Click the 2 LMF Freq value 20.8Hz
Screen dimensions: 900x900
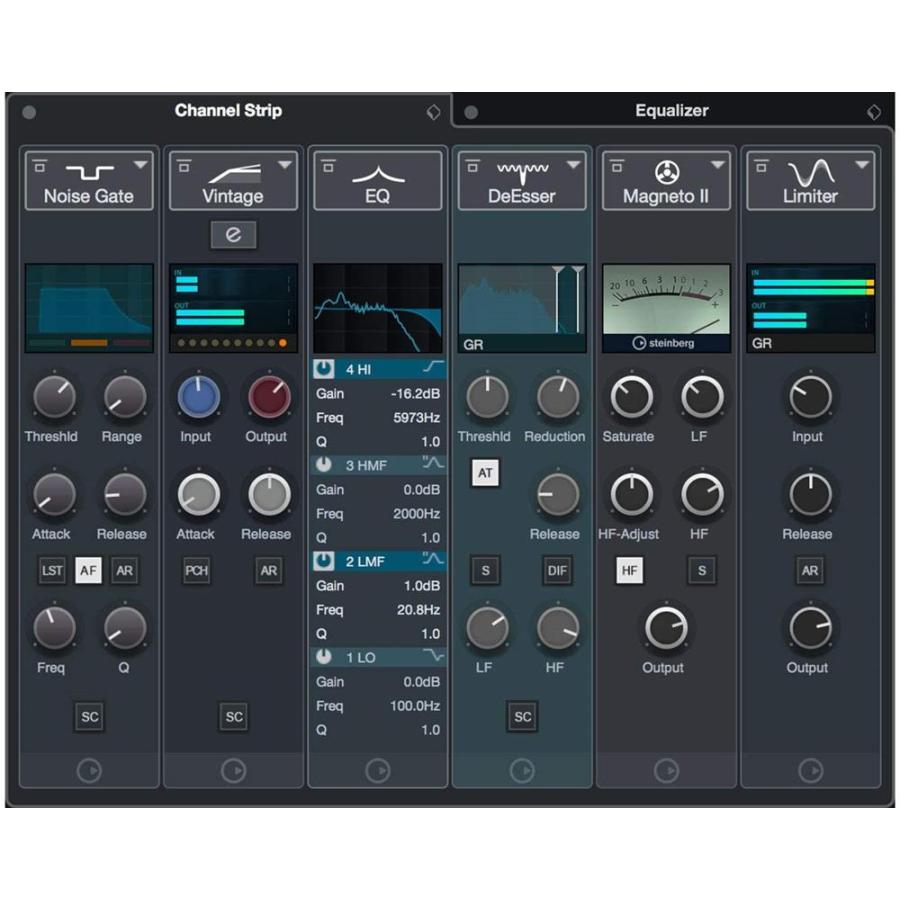[x=418, y=610]
